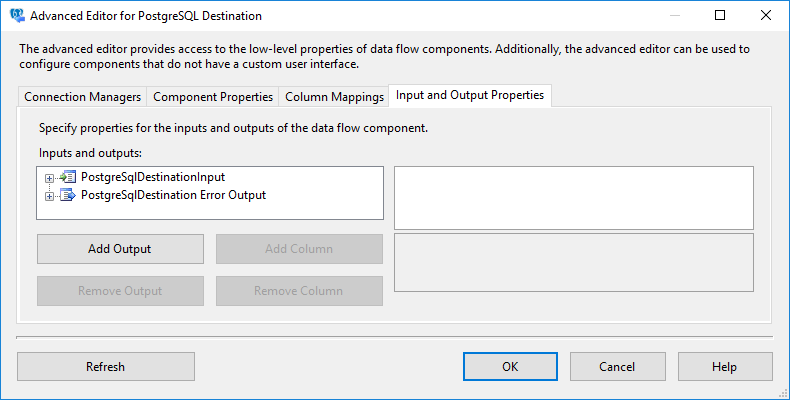Expand the PostgreSqlDestinationInput tree node
The image size is (790, 400).
(48, 178)
